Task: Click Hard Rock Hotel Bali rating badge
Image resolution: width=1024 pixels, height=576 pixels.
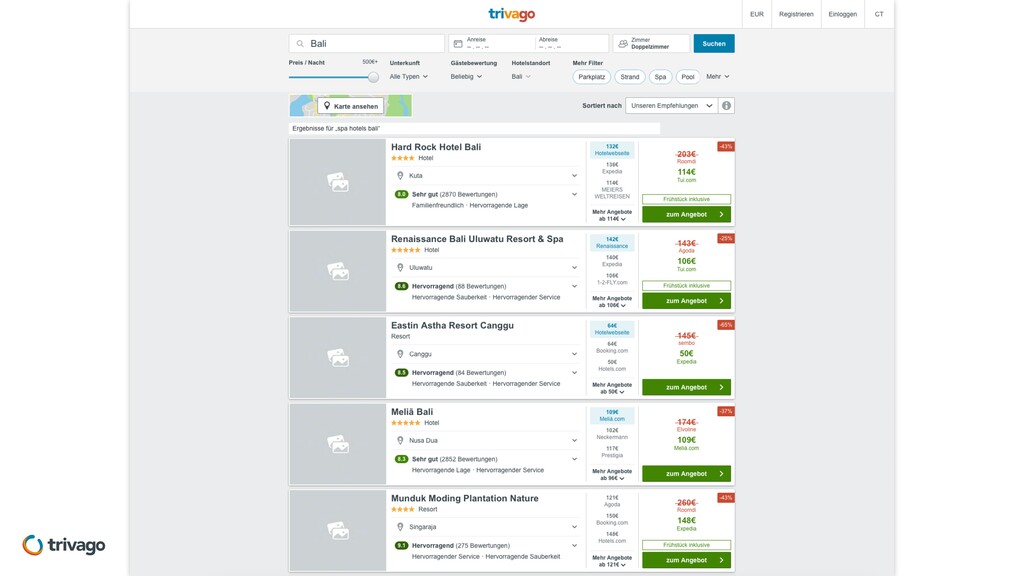Action: click(x=401, y=194)
